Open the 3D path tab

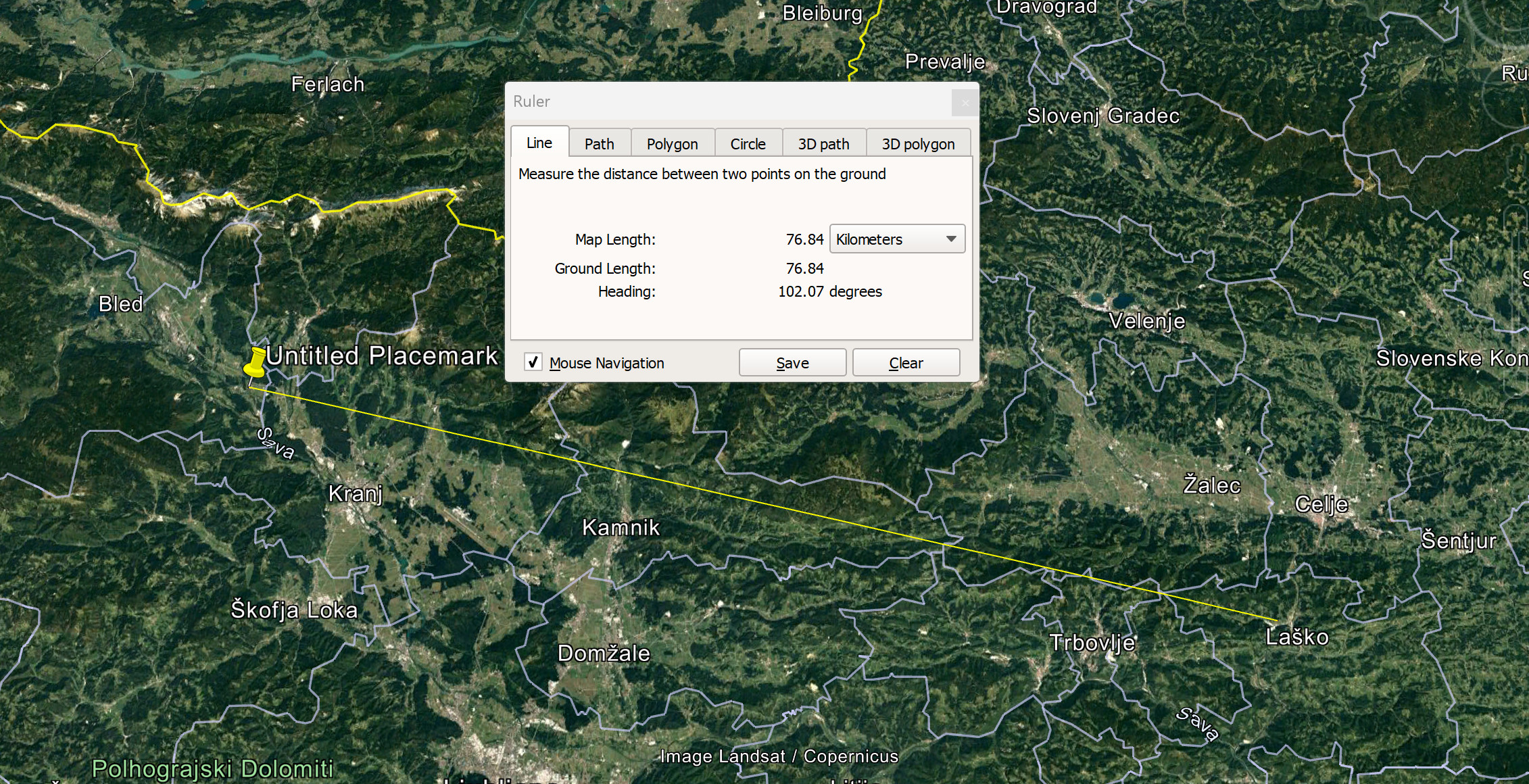(x=823, y=144)
